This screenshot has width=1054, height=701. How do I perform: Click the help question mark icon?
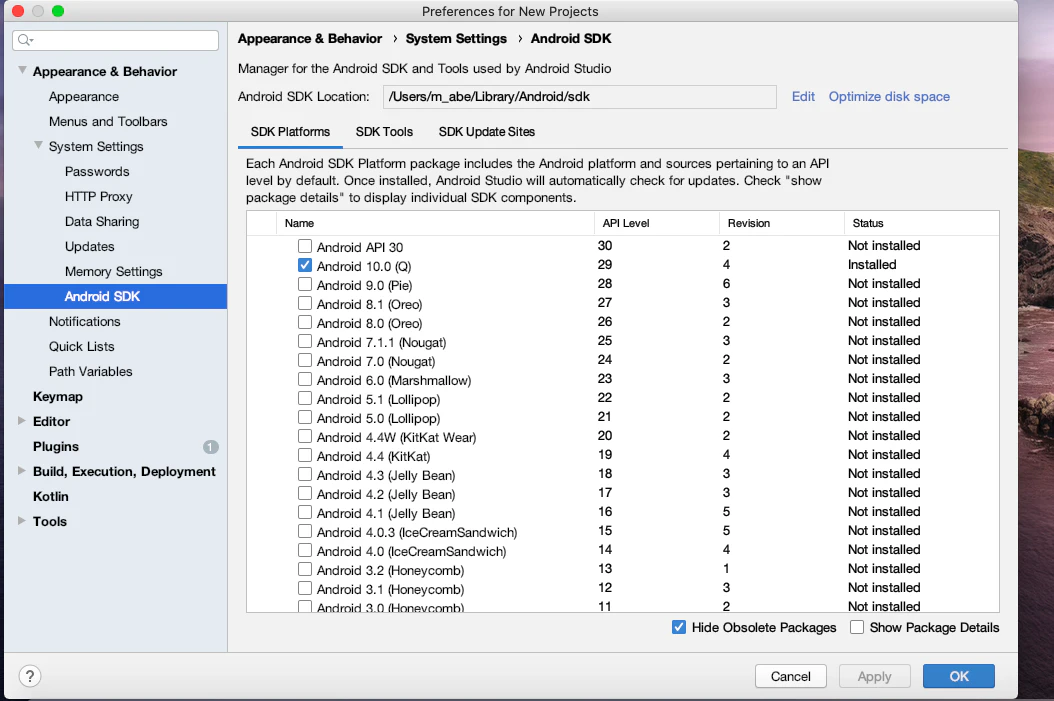(30, 676)
